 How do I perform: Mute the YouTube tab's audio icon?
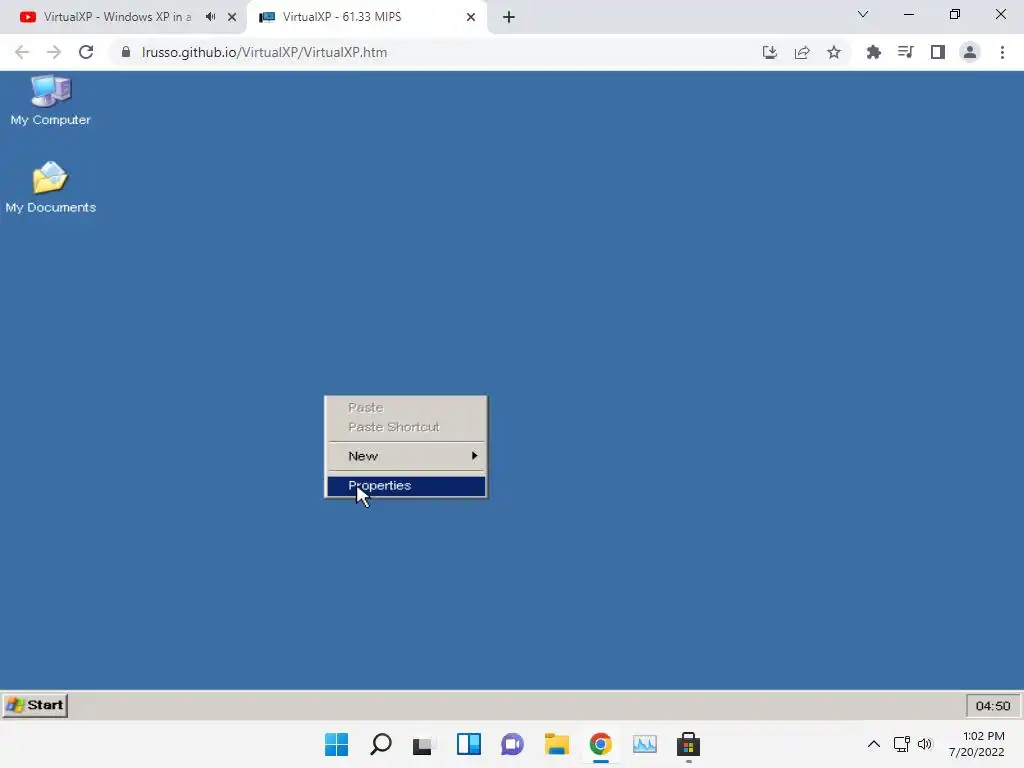coord(210,17)
